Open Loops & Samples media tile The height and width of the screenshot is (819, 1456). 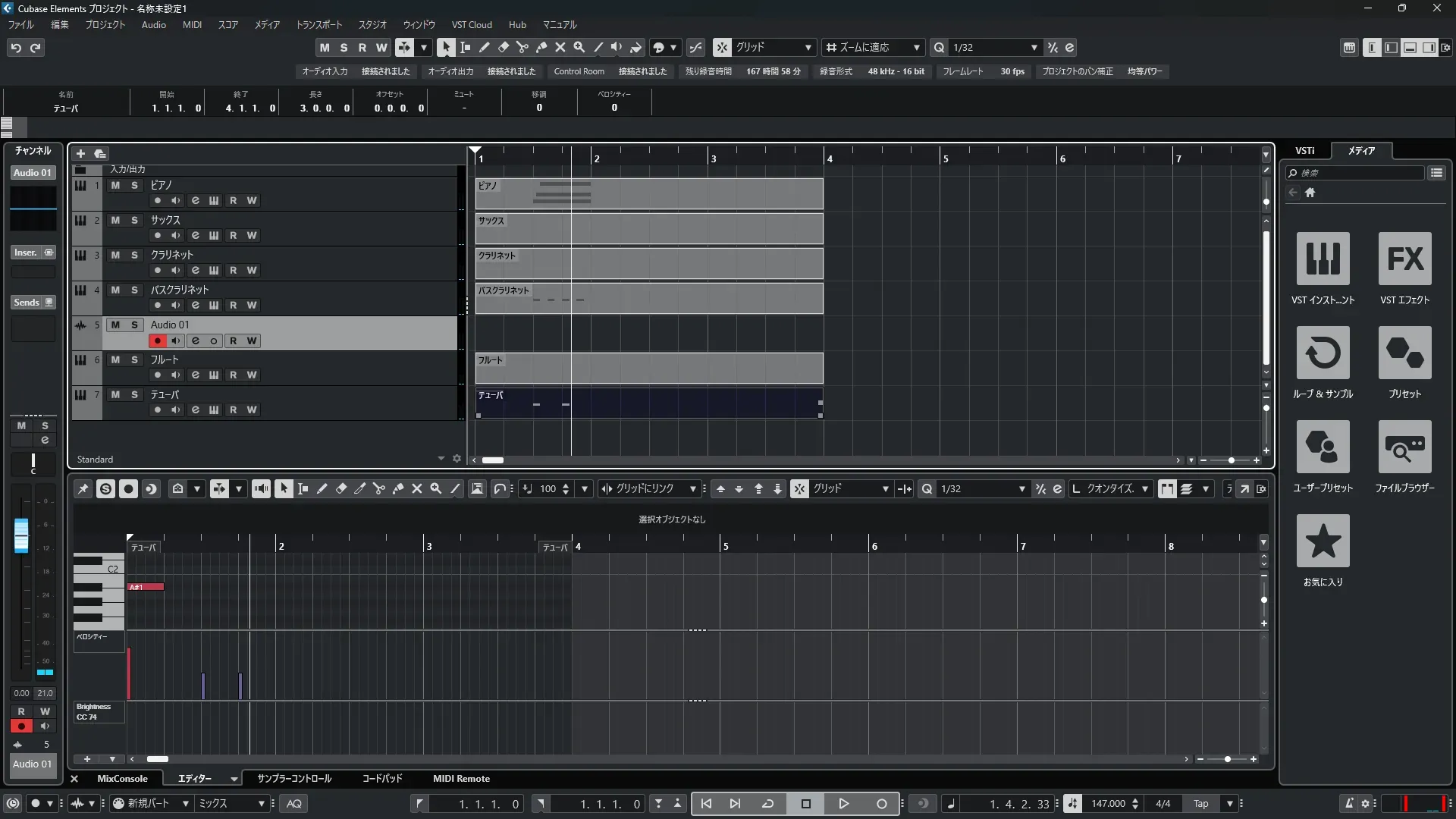point(1323,353)
